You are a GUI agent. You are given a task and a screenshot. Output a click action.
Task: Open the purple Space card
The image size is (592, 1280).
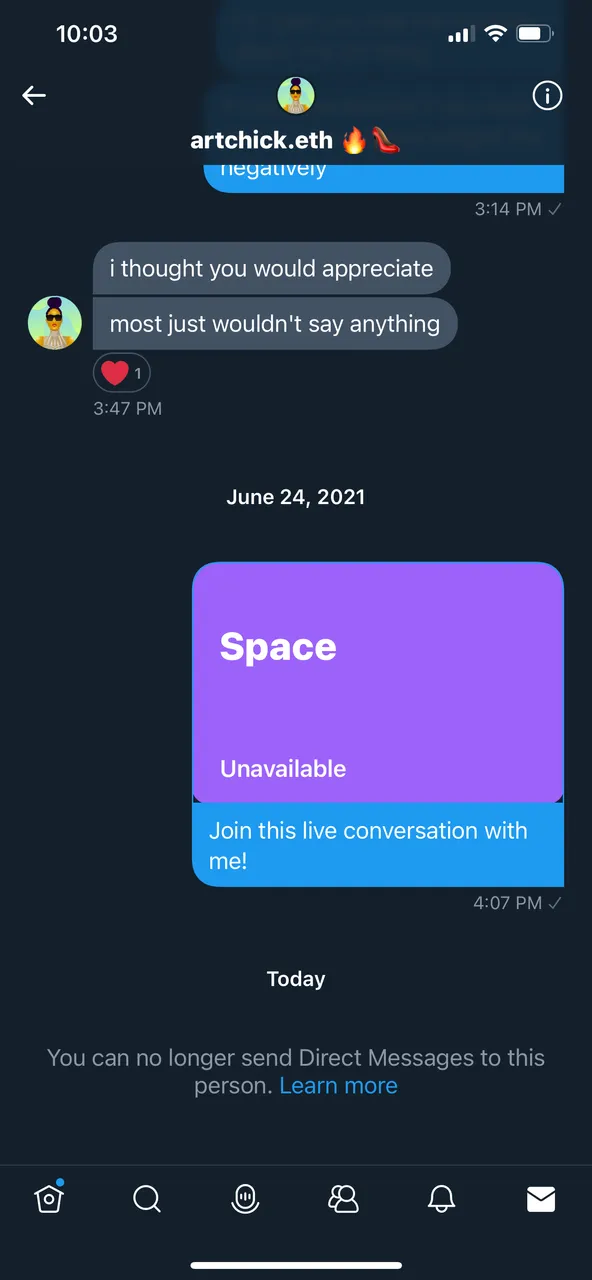pos(378,683)
